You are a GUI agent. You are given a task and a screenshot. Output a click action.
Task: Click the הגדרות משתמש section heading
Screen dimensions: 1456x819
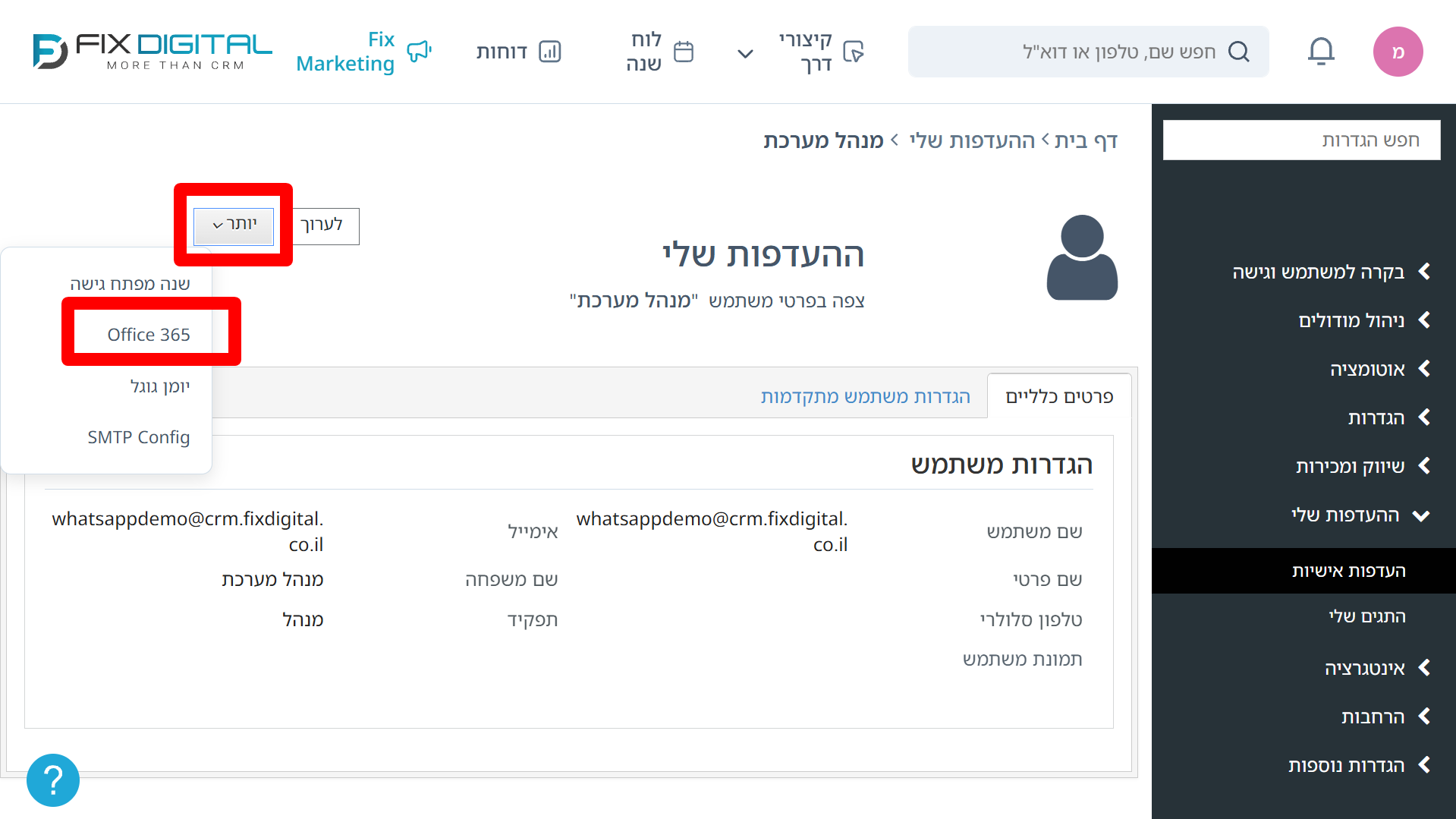1002,465
